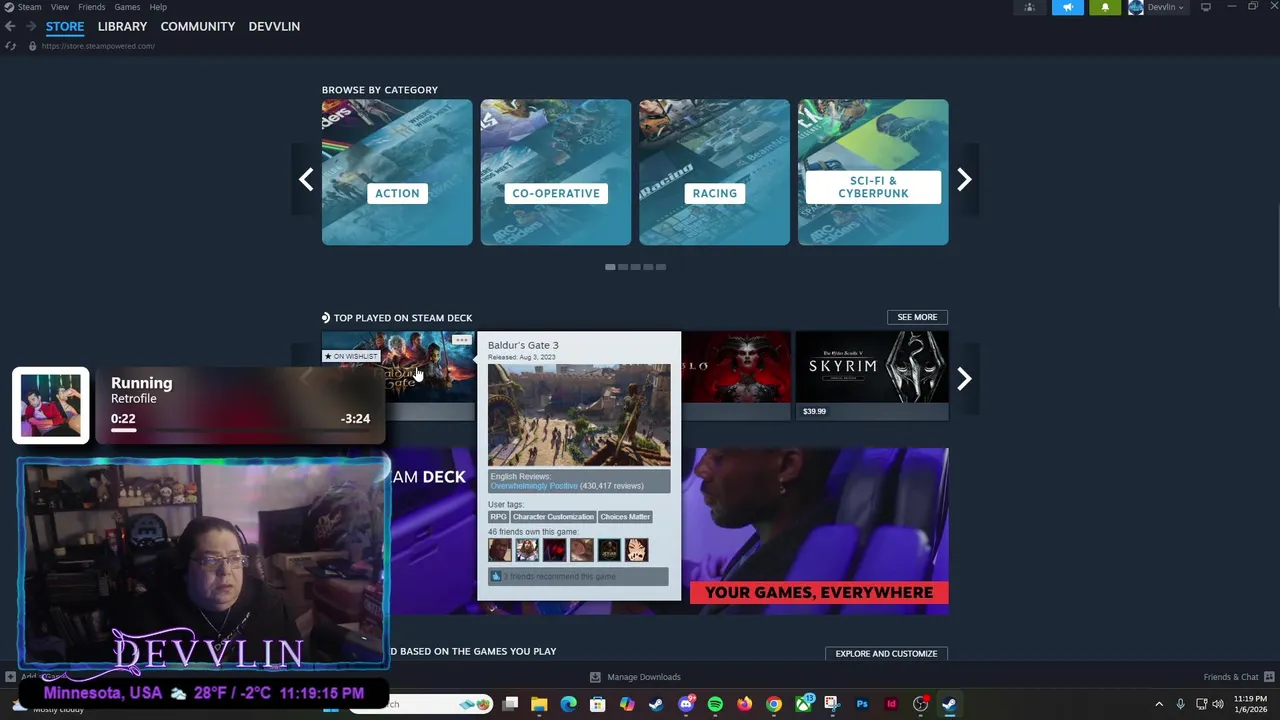Click the last category carousel page dot

(x=660, y=267)
